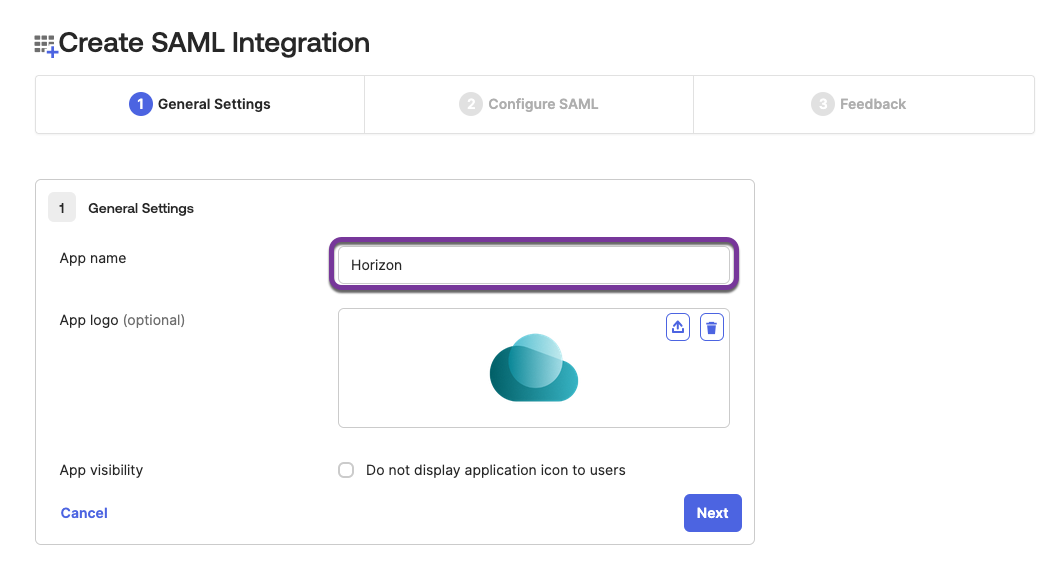The image size is (1062, 577).
Task: Delete the app logo with trash icon
Action: click(x=711, y=327)
